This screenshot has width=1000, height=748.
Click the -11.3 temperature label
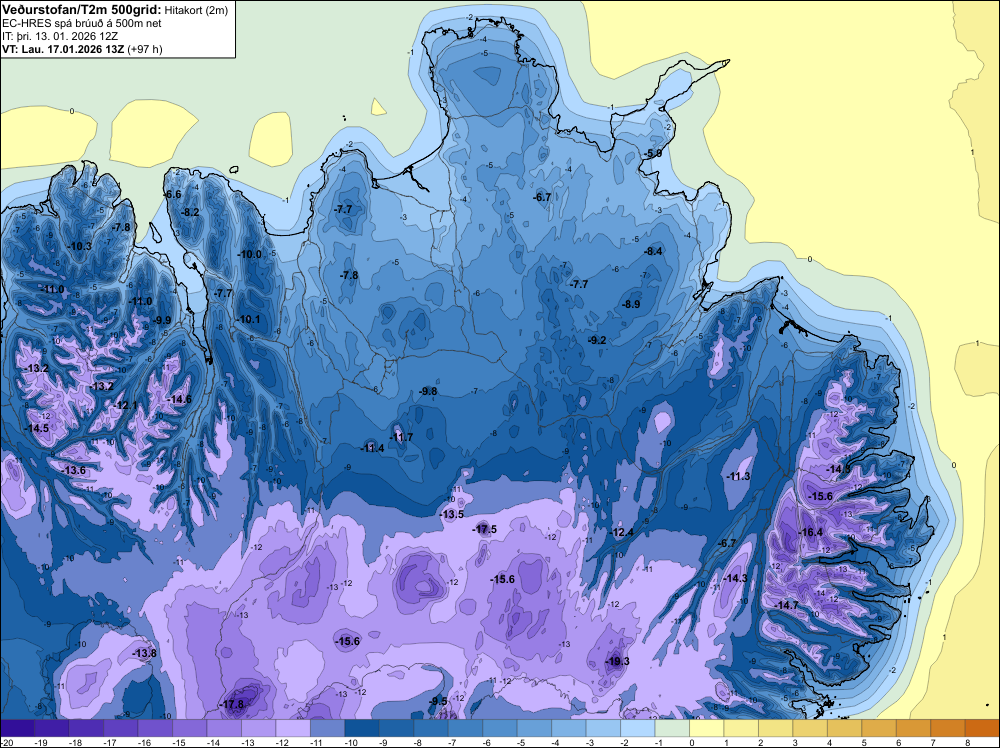coord(739,476)
